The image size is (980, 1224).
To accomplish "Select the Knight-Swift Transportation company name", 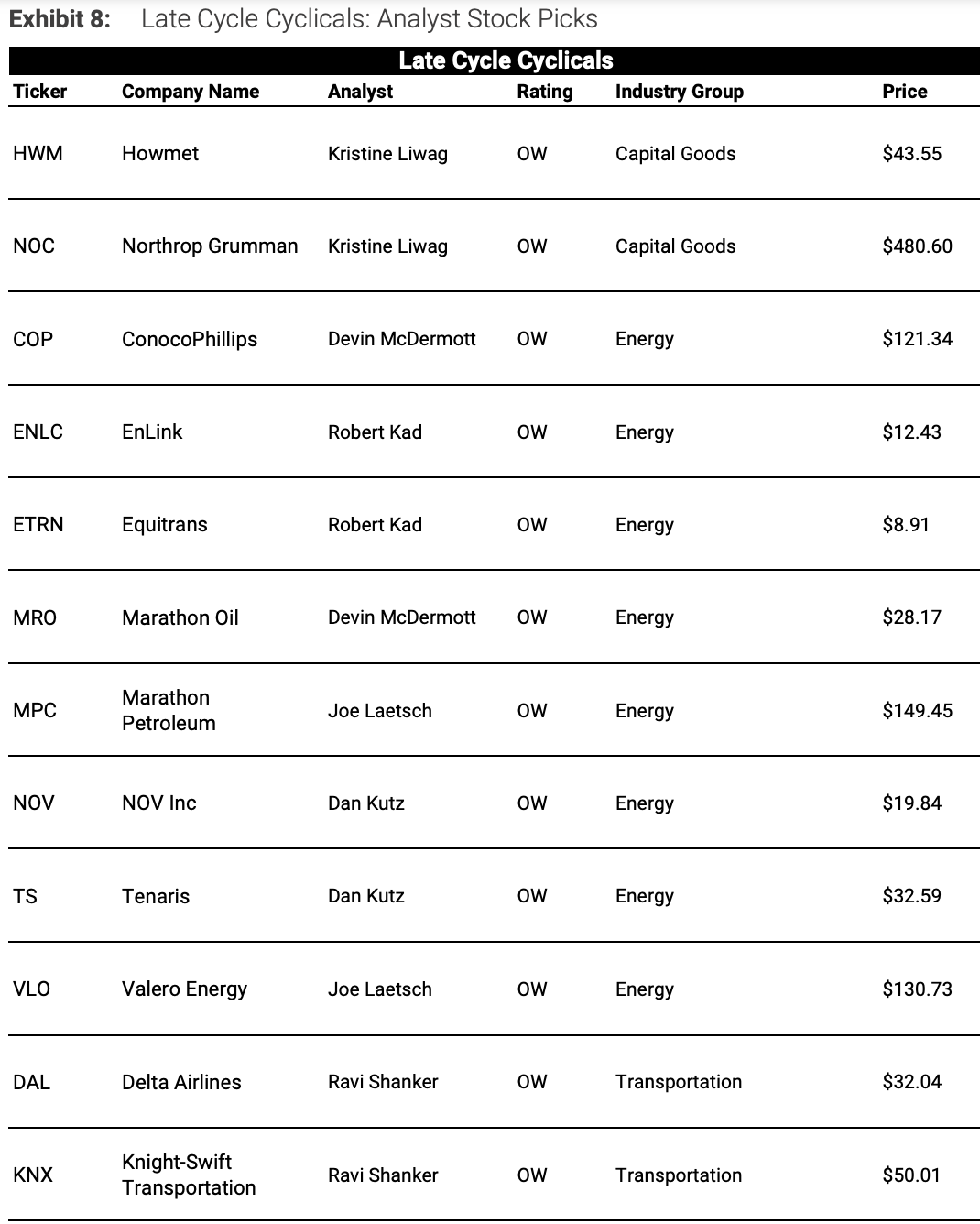I will tap(189, 1175).
